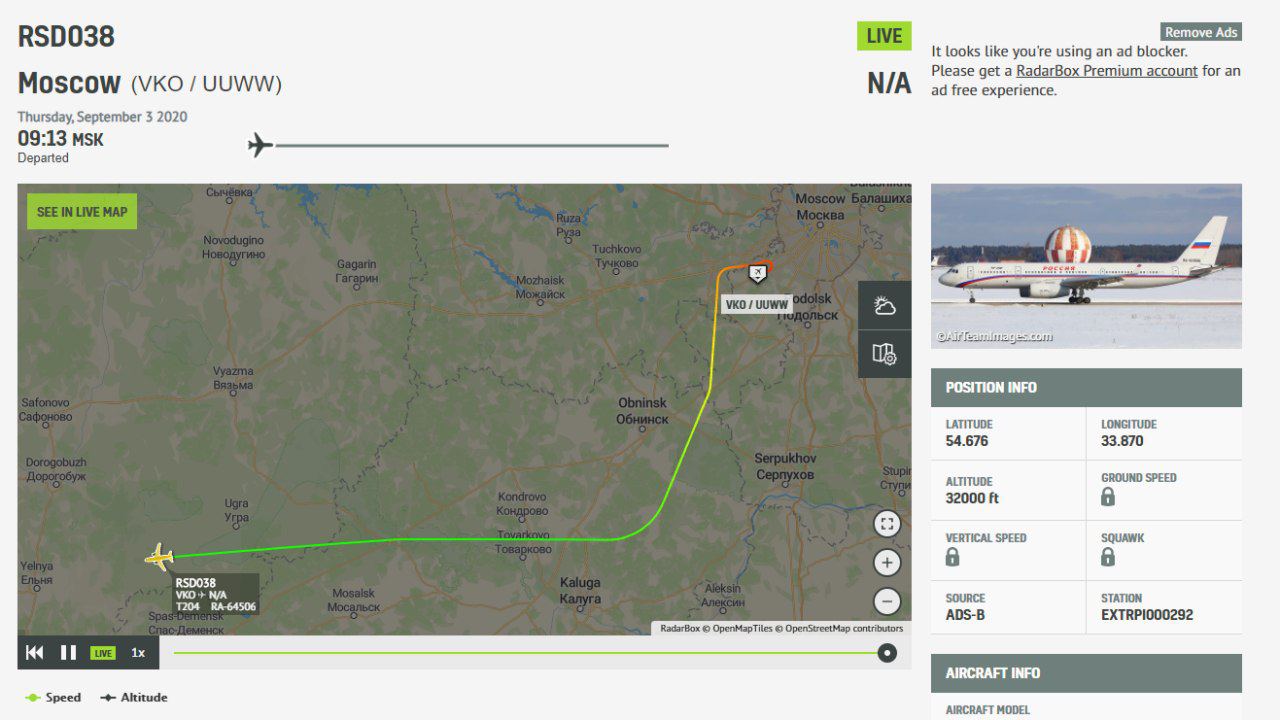The image size is (1280, 720).
Task: Change the 1x playback speed
Action: (x=138, y=653)
